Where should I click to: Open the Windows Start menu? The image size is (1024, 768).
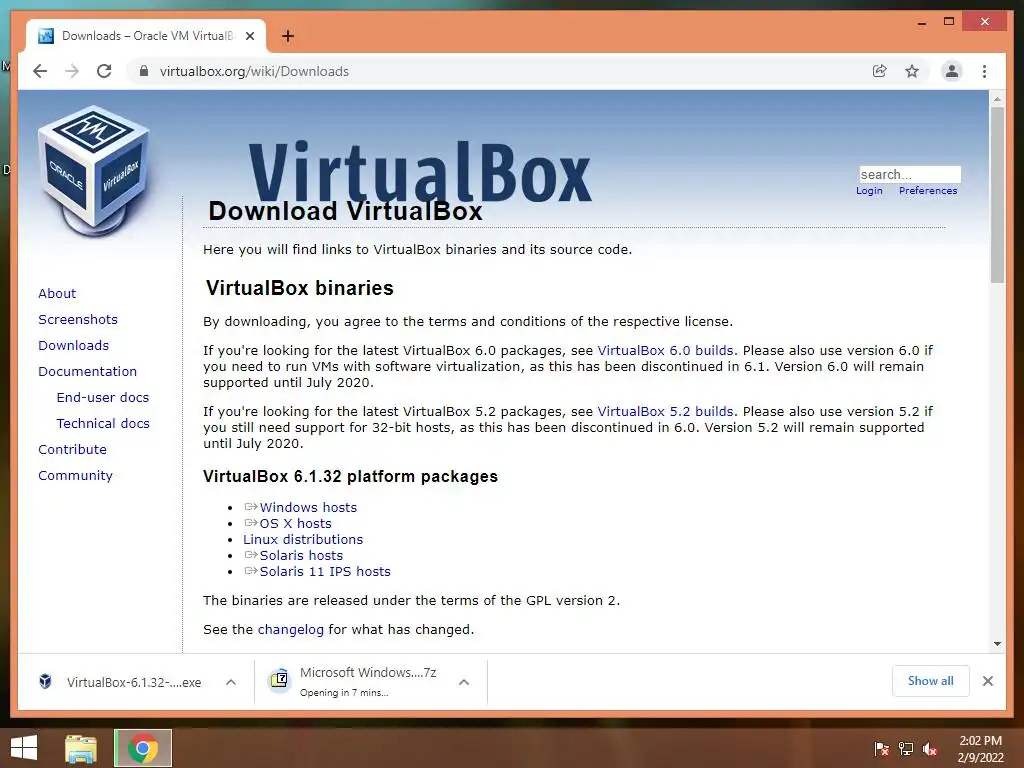pos(24,748)
